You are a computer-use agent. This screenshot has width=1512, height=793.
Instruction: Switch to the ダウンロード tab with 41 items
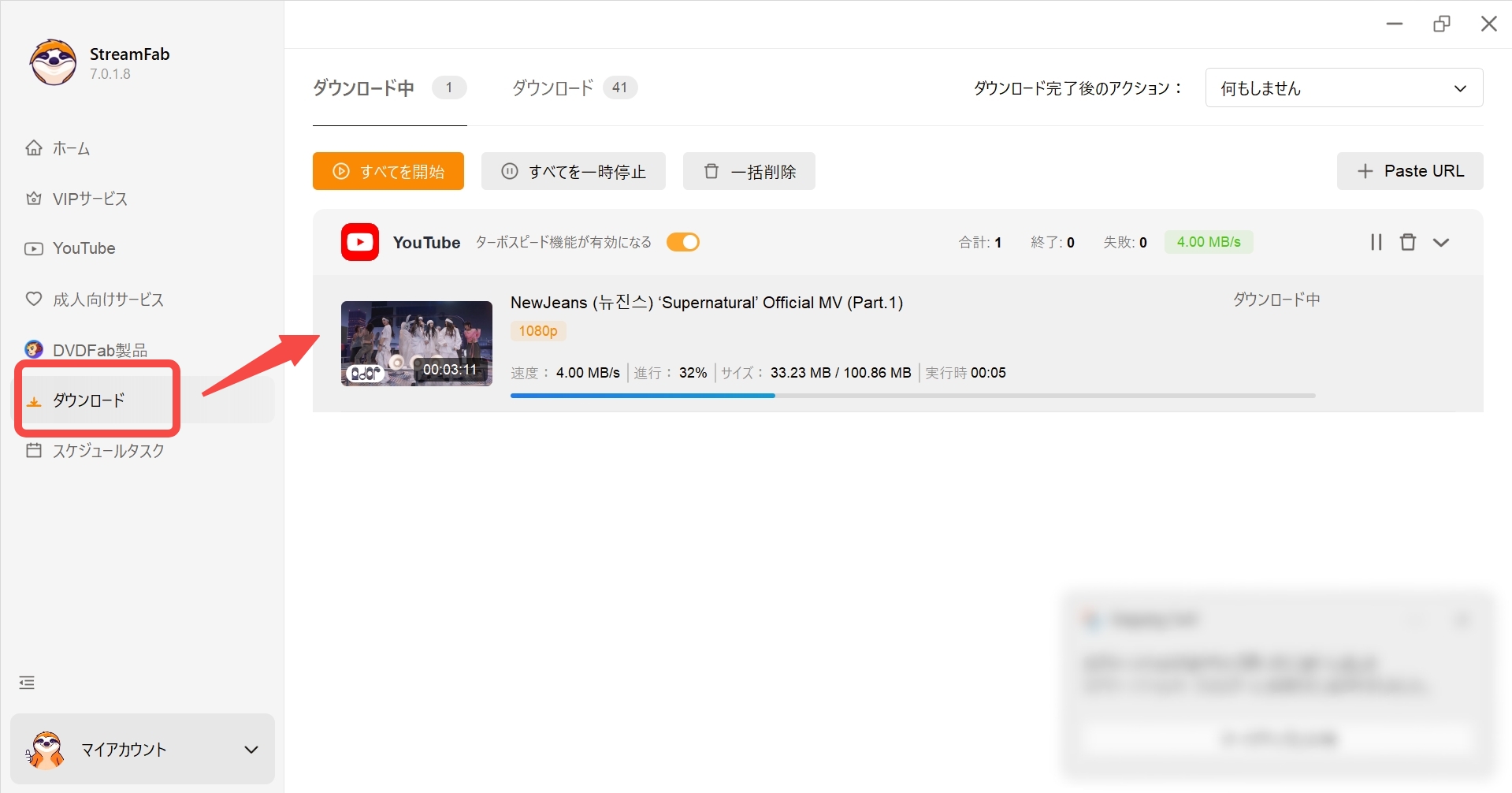click(574, 87)
